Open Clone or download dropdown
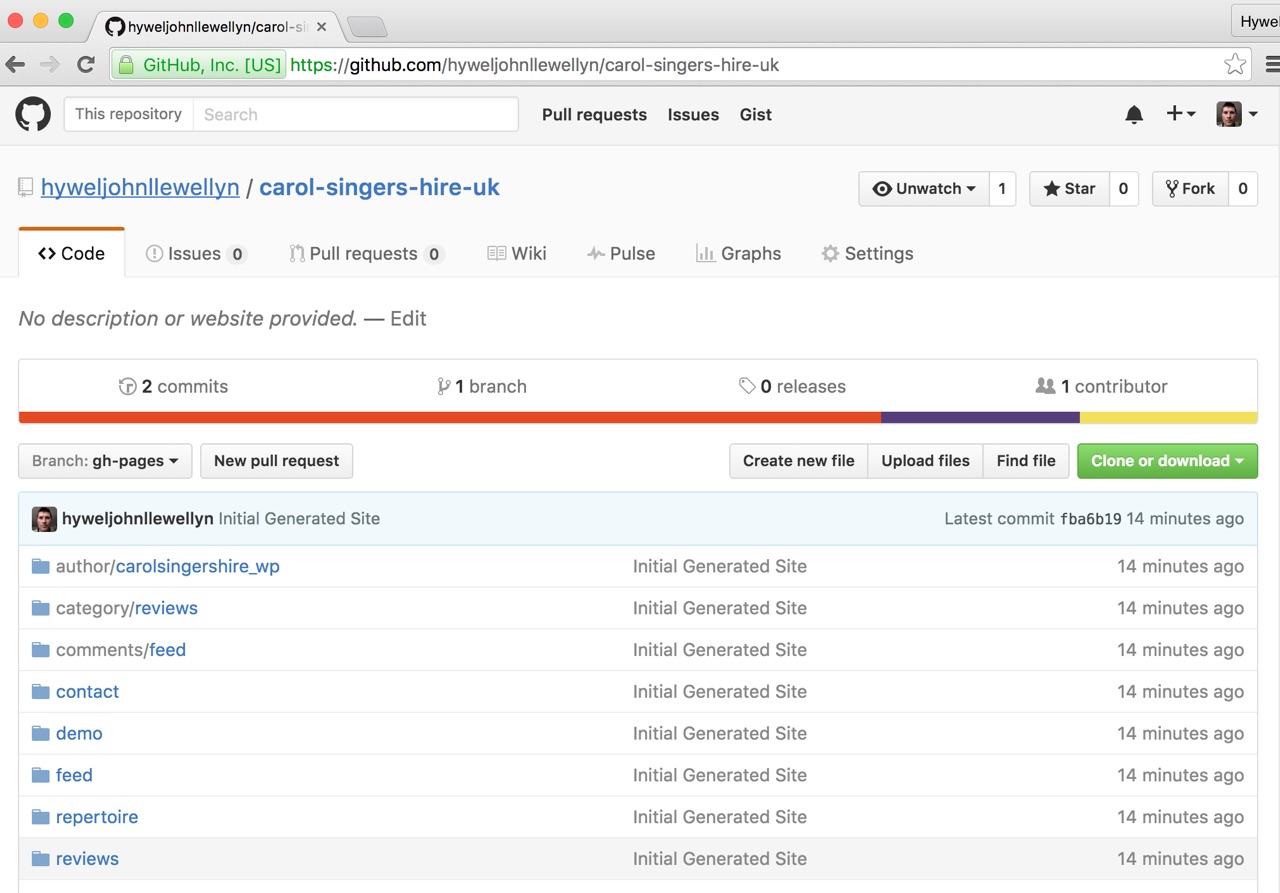The height and width of the screenshot is (893, 1280). (x=1167, y=461)
